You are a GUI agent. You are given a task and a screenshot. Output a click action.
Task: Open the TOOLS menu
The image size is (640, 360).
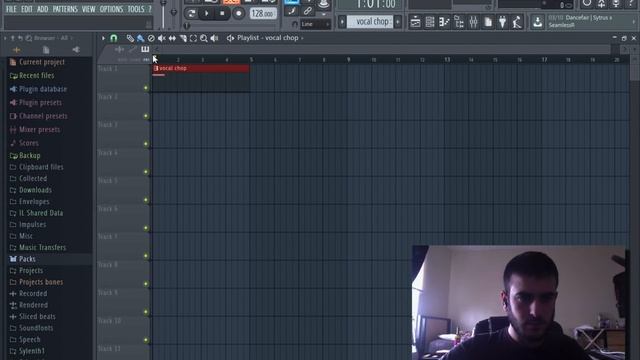[136, 9]
